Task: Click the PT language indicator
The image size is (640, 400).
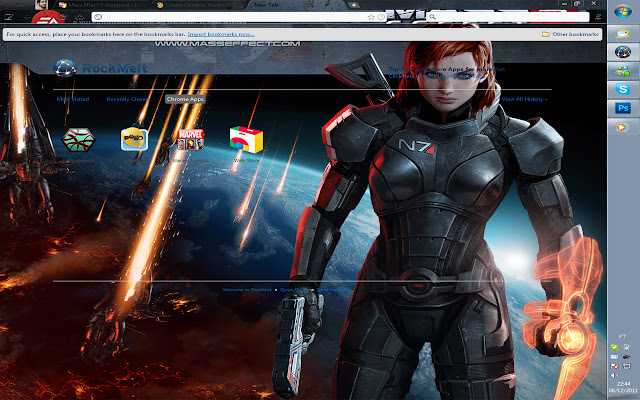Action: coord(622,336)
